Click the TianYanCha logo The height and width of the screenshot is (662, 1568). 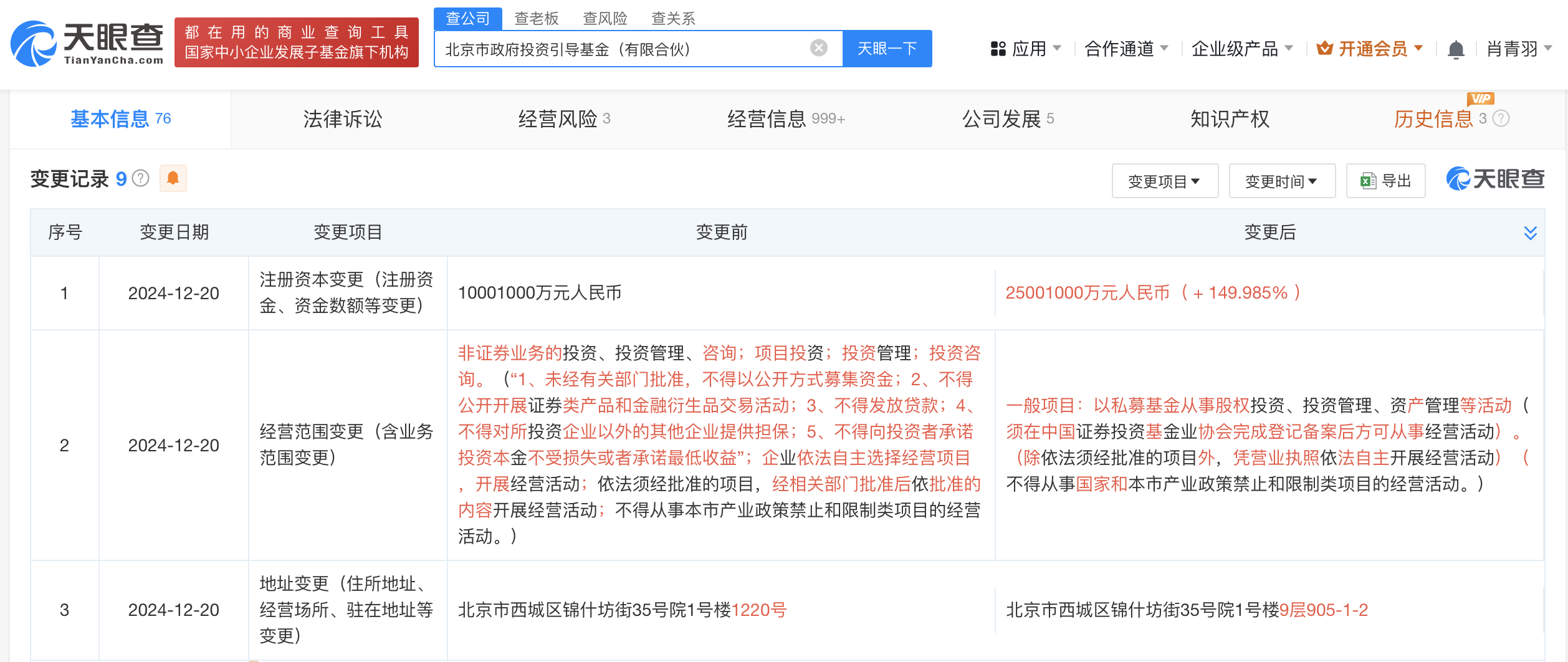(x=87, y=42)
